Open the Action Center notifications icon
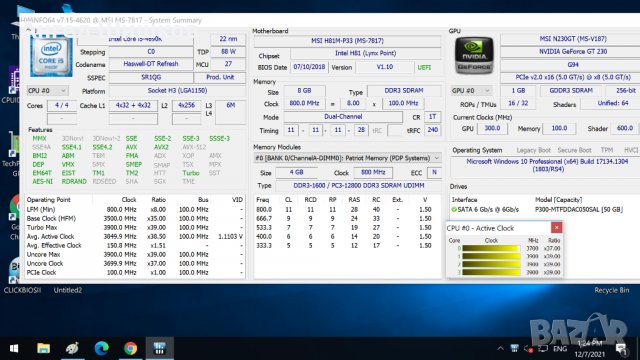 pos(621,349)
